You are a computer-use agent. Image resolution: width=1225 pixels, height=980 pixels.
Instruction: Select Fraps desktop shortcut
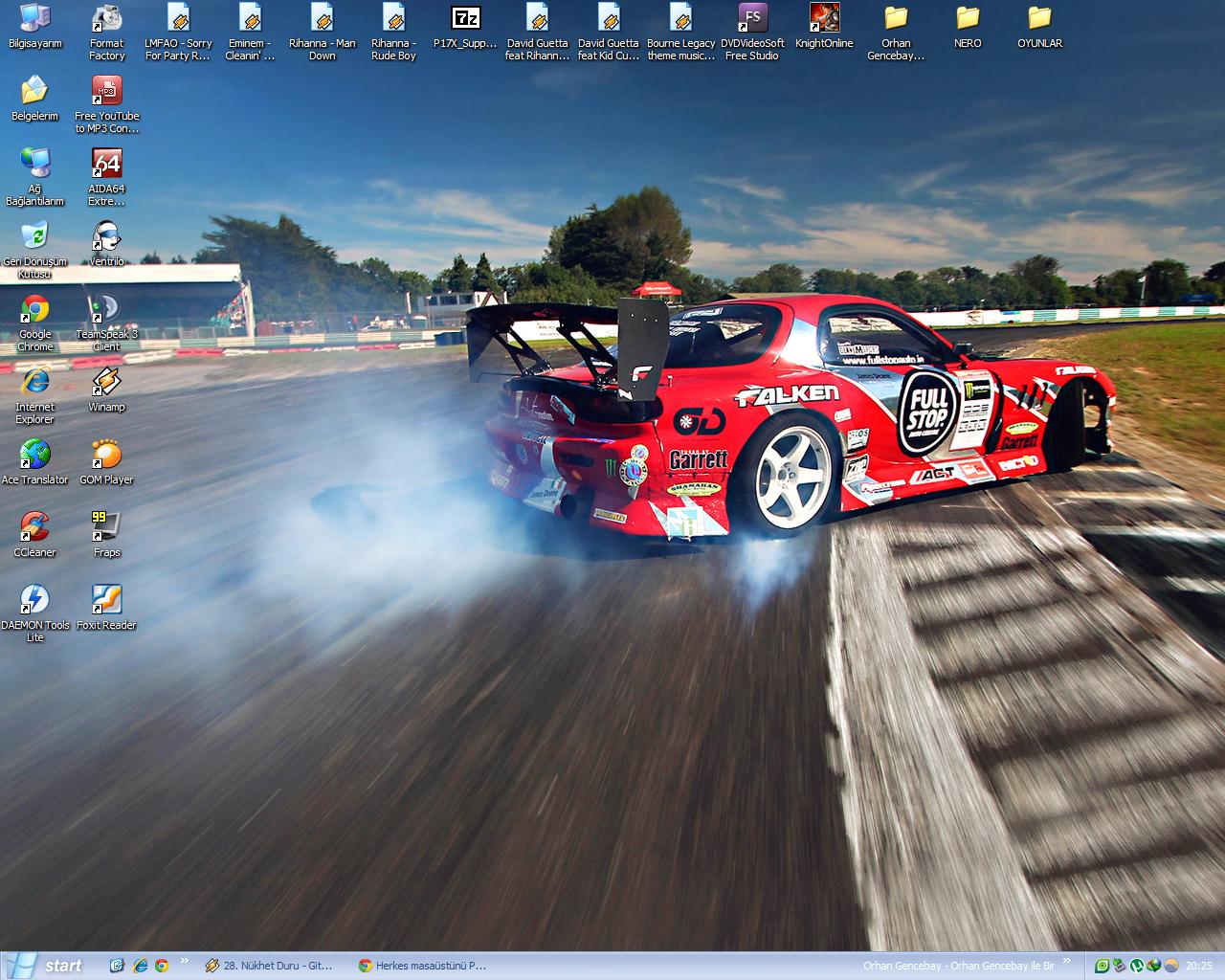click(107, 536)
